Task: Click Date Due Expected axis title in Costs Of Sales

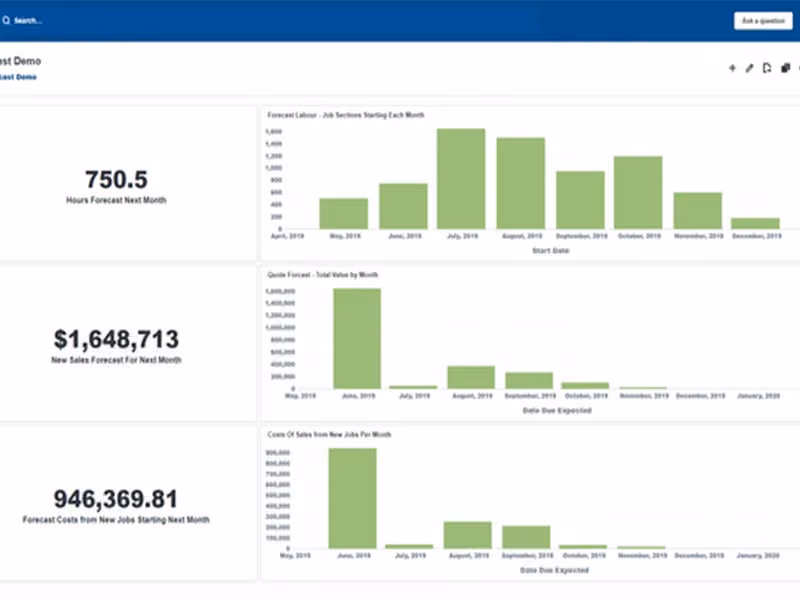Action: (555, 570)
